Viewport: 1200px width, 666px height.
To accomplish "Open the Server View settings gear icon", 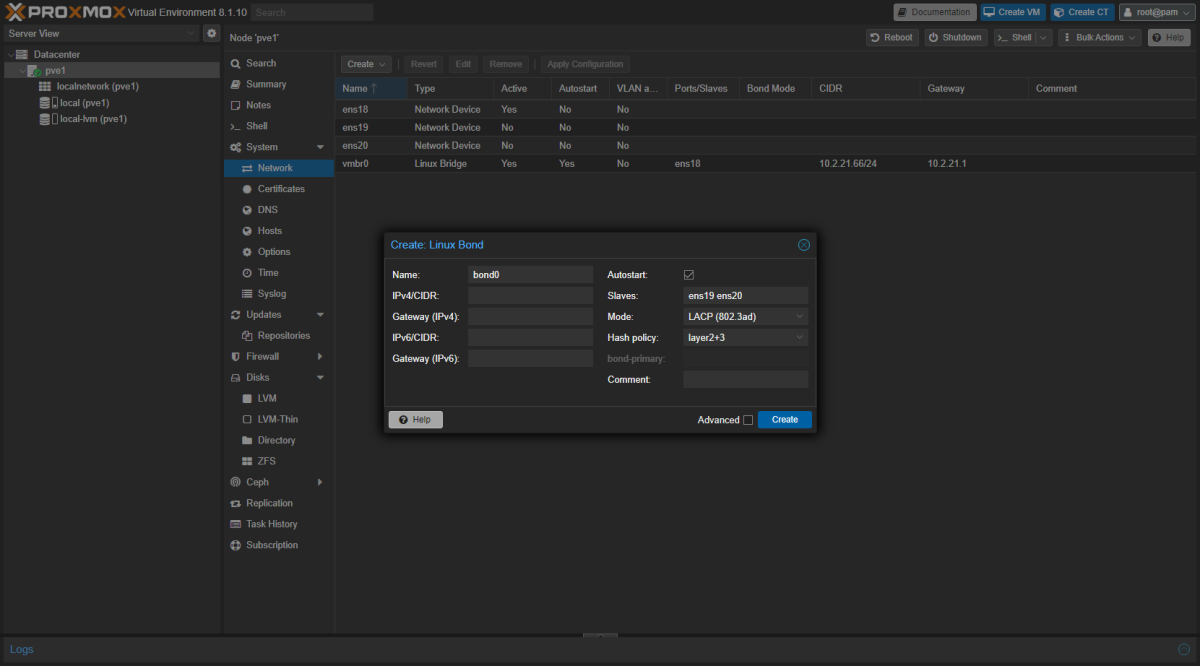I will [211, 33].
